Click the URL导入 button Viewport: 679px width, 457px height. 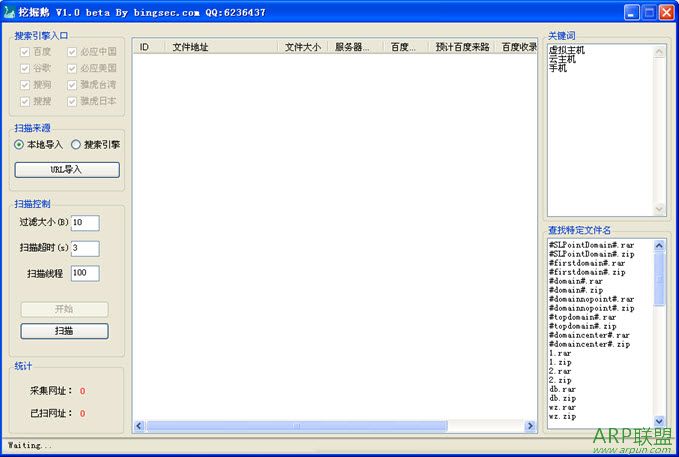click(x=67, y=170)
